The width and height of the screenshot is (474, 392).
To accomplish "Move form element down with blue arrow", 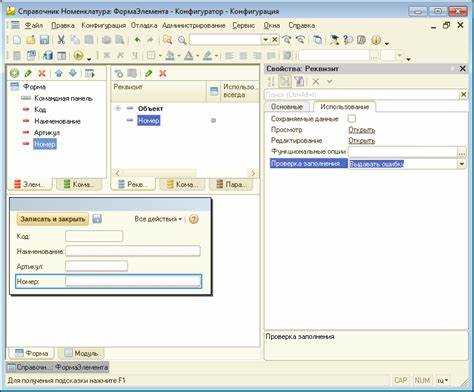I will pyautogui.click(x=73, y=73).
